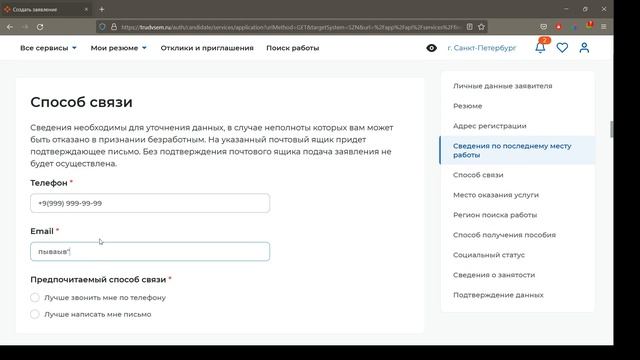Select Лучше звонить мне по телефону

(98, 298)
